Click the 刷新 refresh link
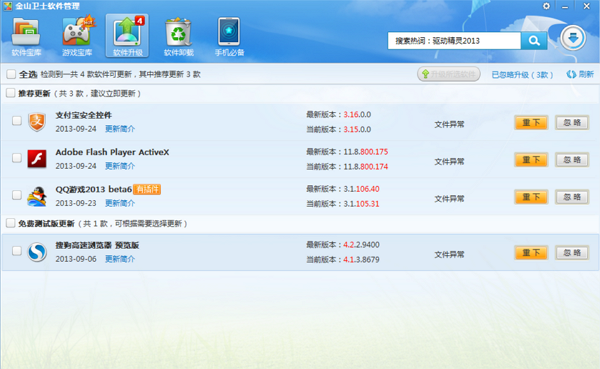Viewport: 600px width, 369px height. (x=580, y=74)
